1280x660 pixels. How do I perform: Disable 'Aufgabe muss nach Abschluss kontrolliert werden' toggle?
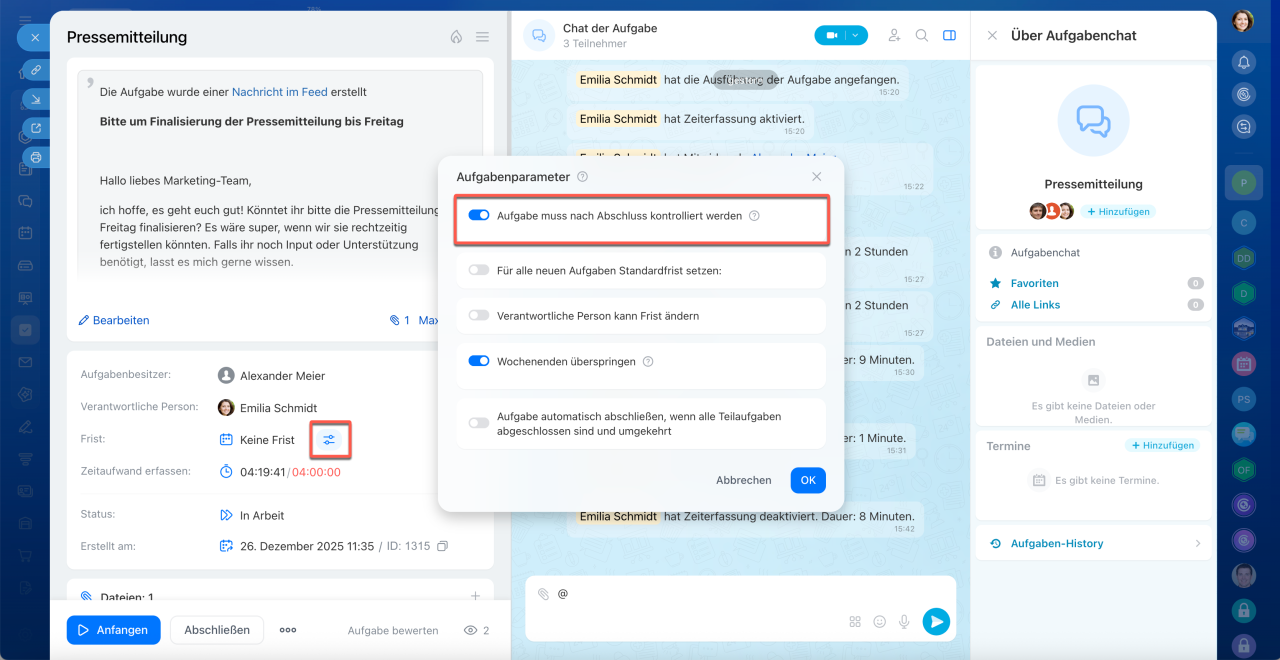point(479,215)
